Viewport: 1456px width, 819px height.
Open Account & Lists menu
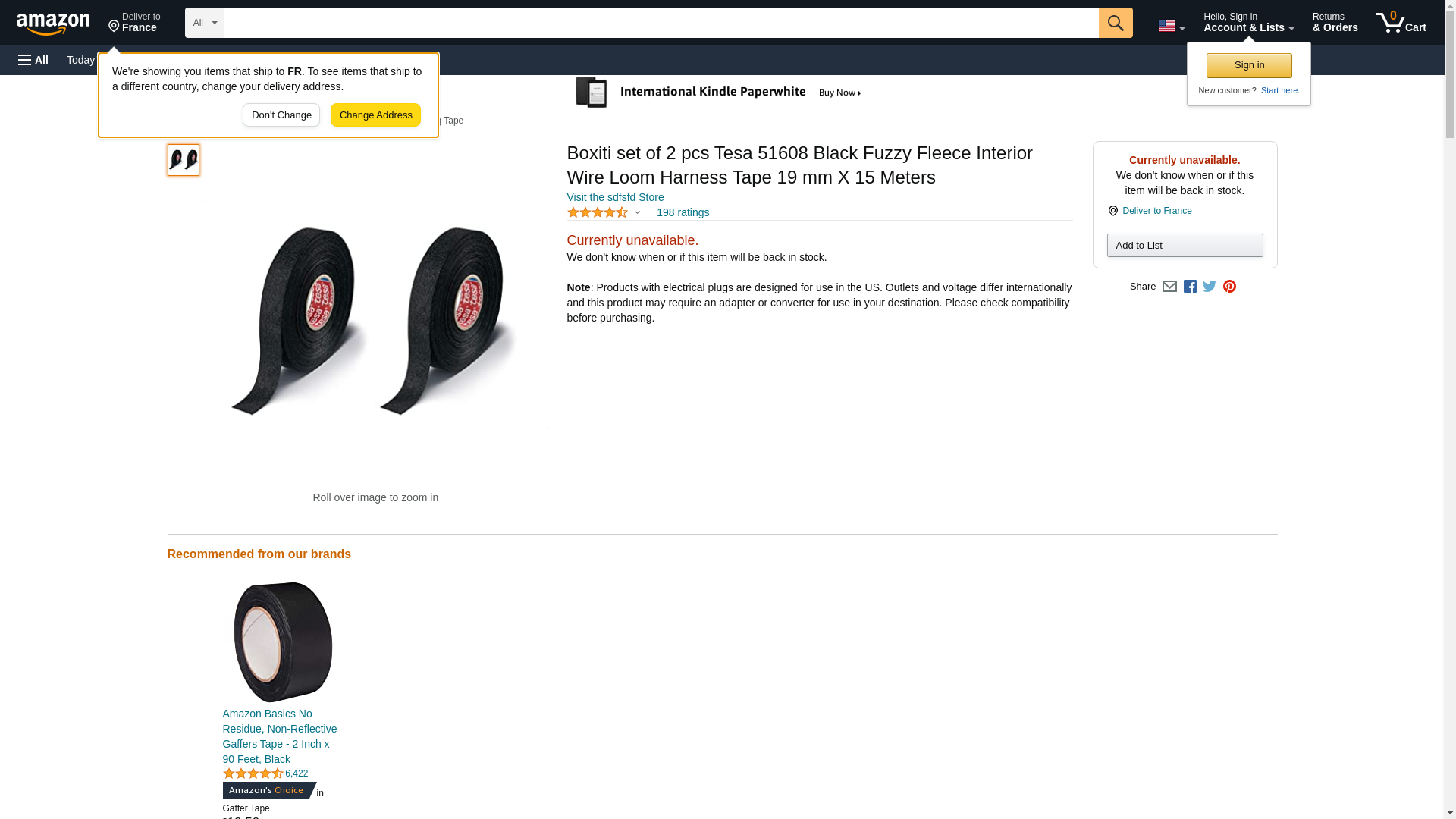point(1248,23)
